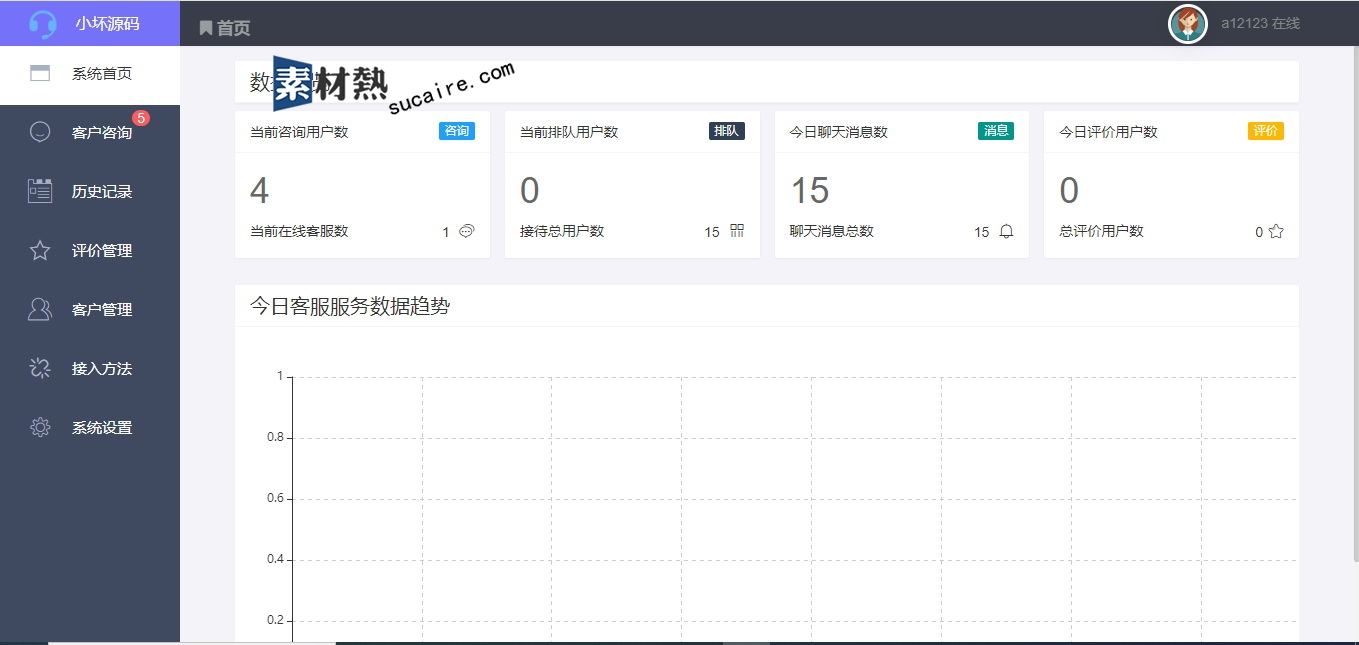Click the 小坏源码 brand title
This screenshot has width=1359, height=645.
[x=107, y=24]
